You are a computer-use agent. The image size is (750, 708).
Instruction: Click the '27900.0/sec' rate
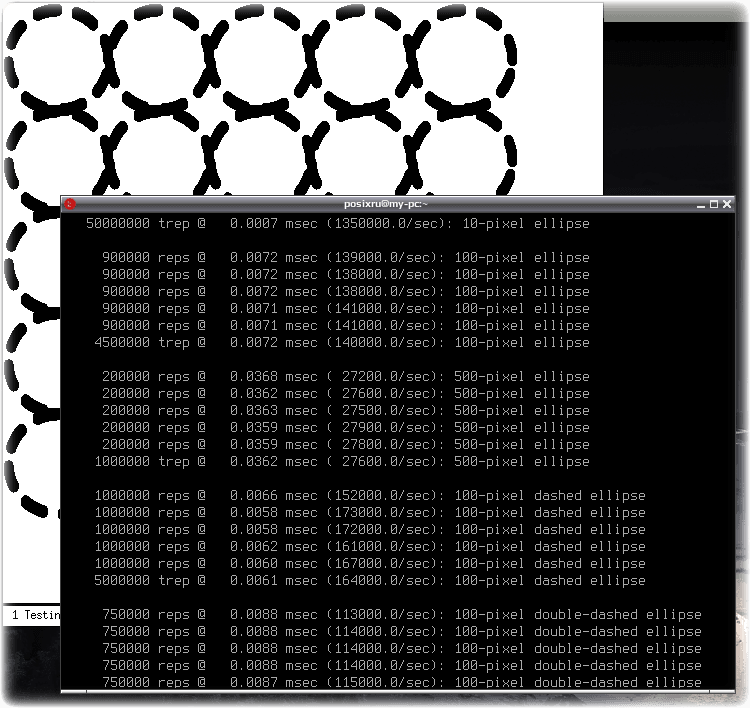[386, 427]
